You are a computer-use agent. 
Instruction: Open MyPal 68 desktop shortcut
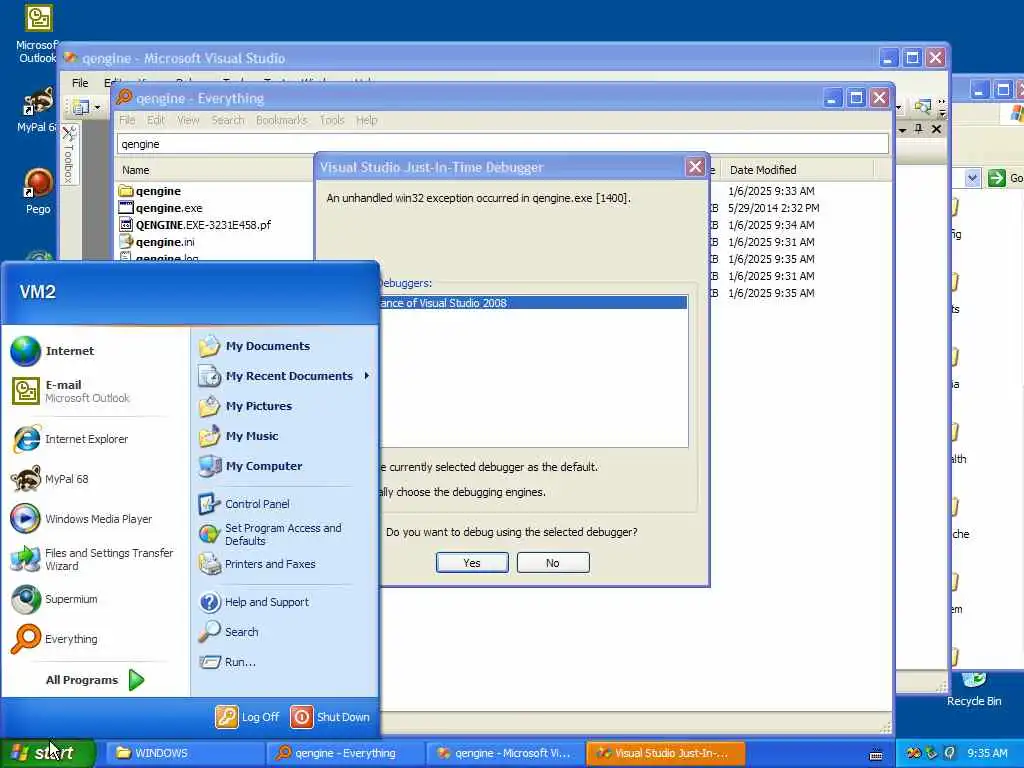point(37,109)
